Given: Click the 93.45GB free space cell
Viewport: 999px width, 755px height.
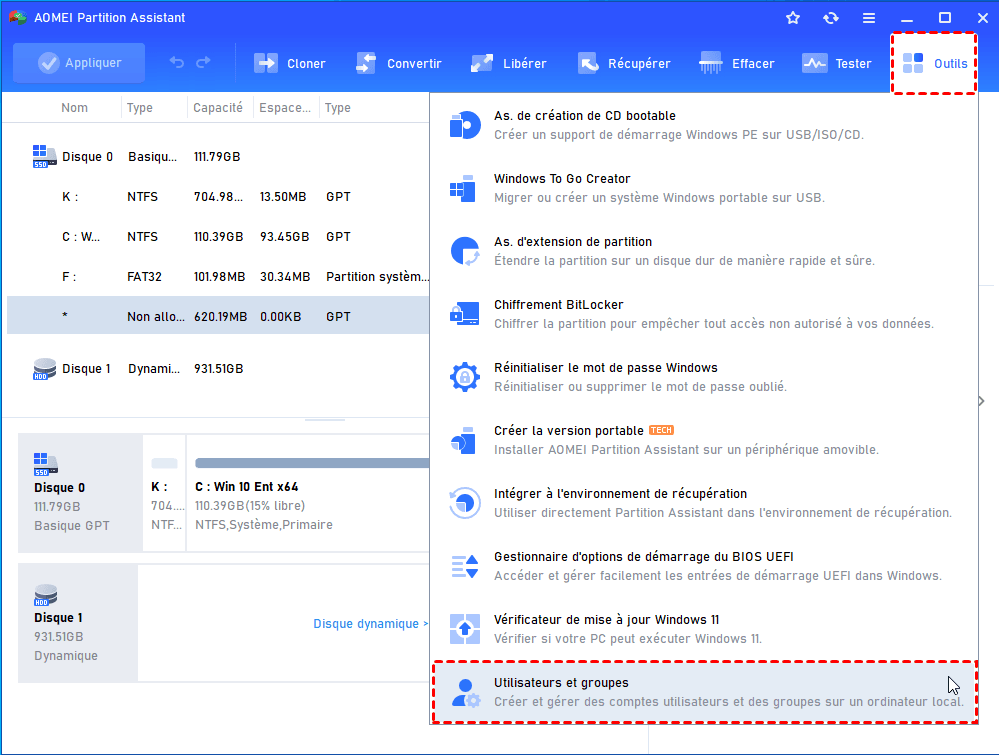Looking at the screenshot, I should point(284,237).
